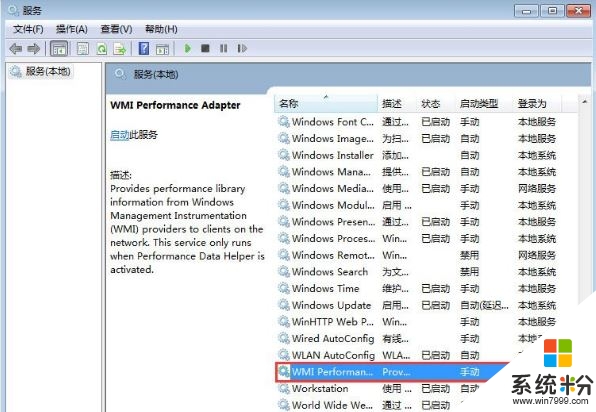Click the gear icon beside Windows Update
This screenshot has height=412, width=596.
pos(284,305)
